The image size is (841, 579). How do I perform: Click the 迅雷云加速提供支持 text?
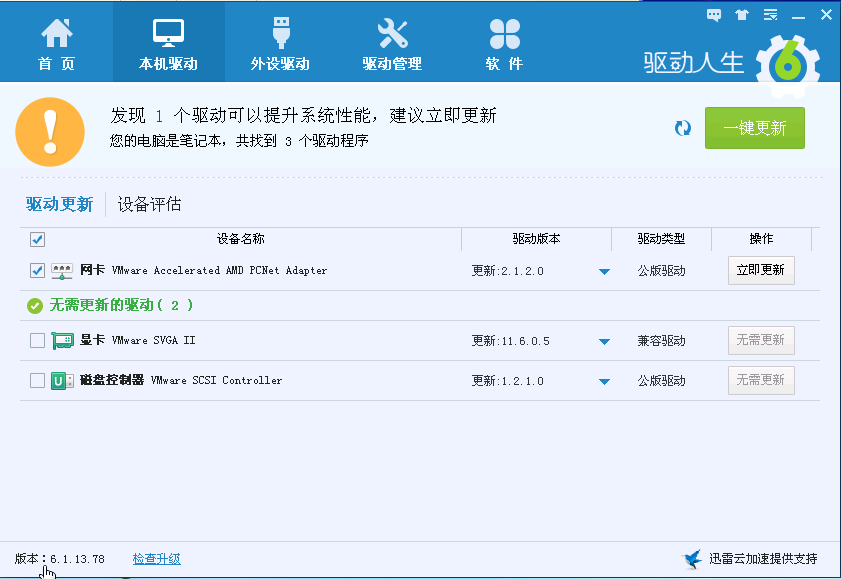coord(763,559)
